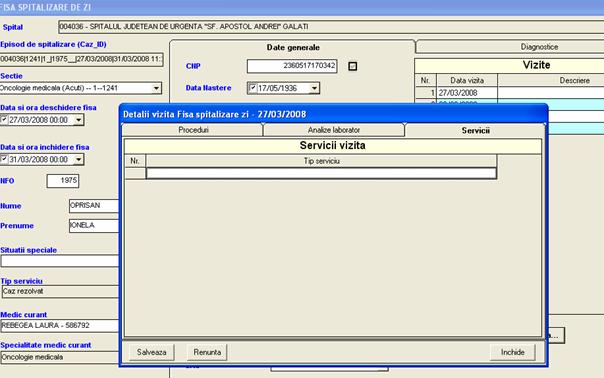Click the Data vizita column header

(x=467, y=81)
